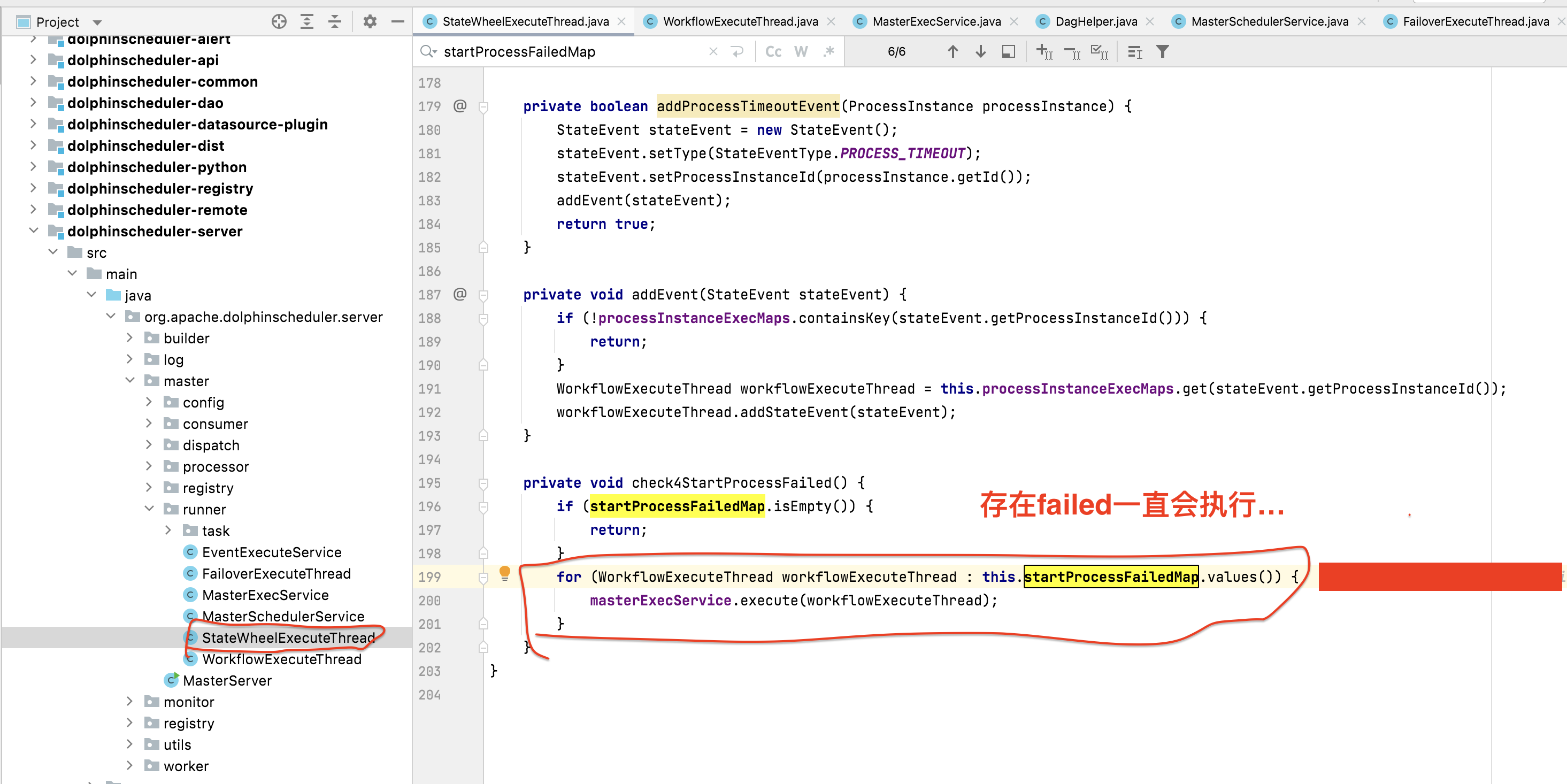Viewport: 1567px width, 784px height.
Task: Collapse all in the Project tree
Action: [335, 22]
